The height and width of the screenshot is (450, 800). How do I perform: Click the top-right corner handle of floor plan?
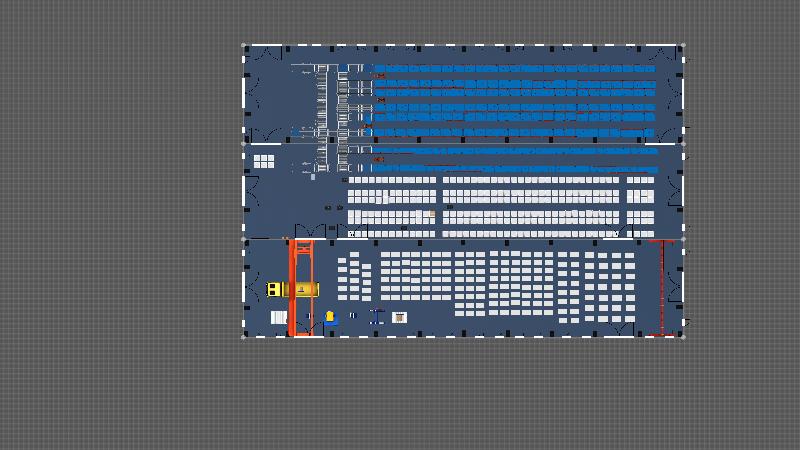682,45
